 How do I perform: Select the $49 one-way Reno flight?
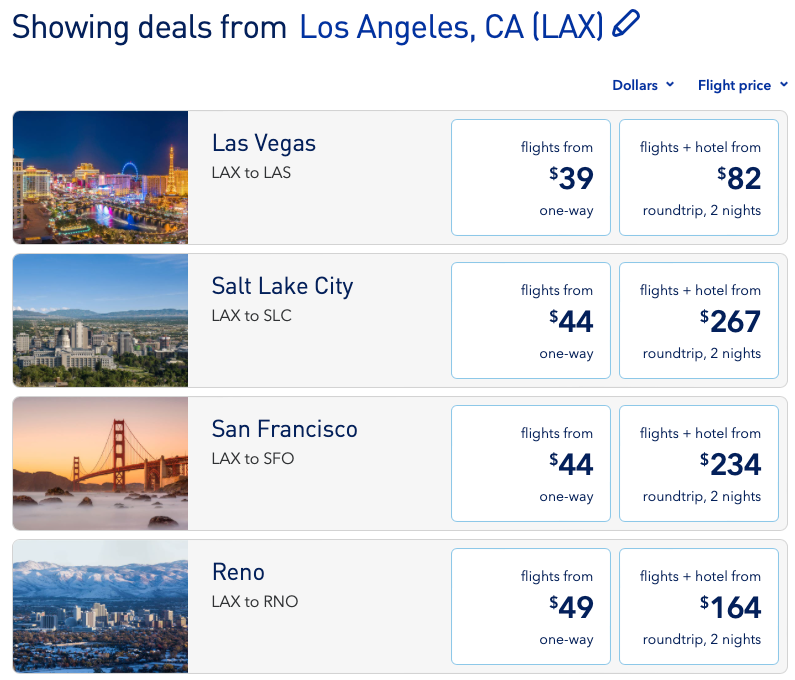[530, 607]
